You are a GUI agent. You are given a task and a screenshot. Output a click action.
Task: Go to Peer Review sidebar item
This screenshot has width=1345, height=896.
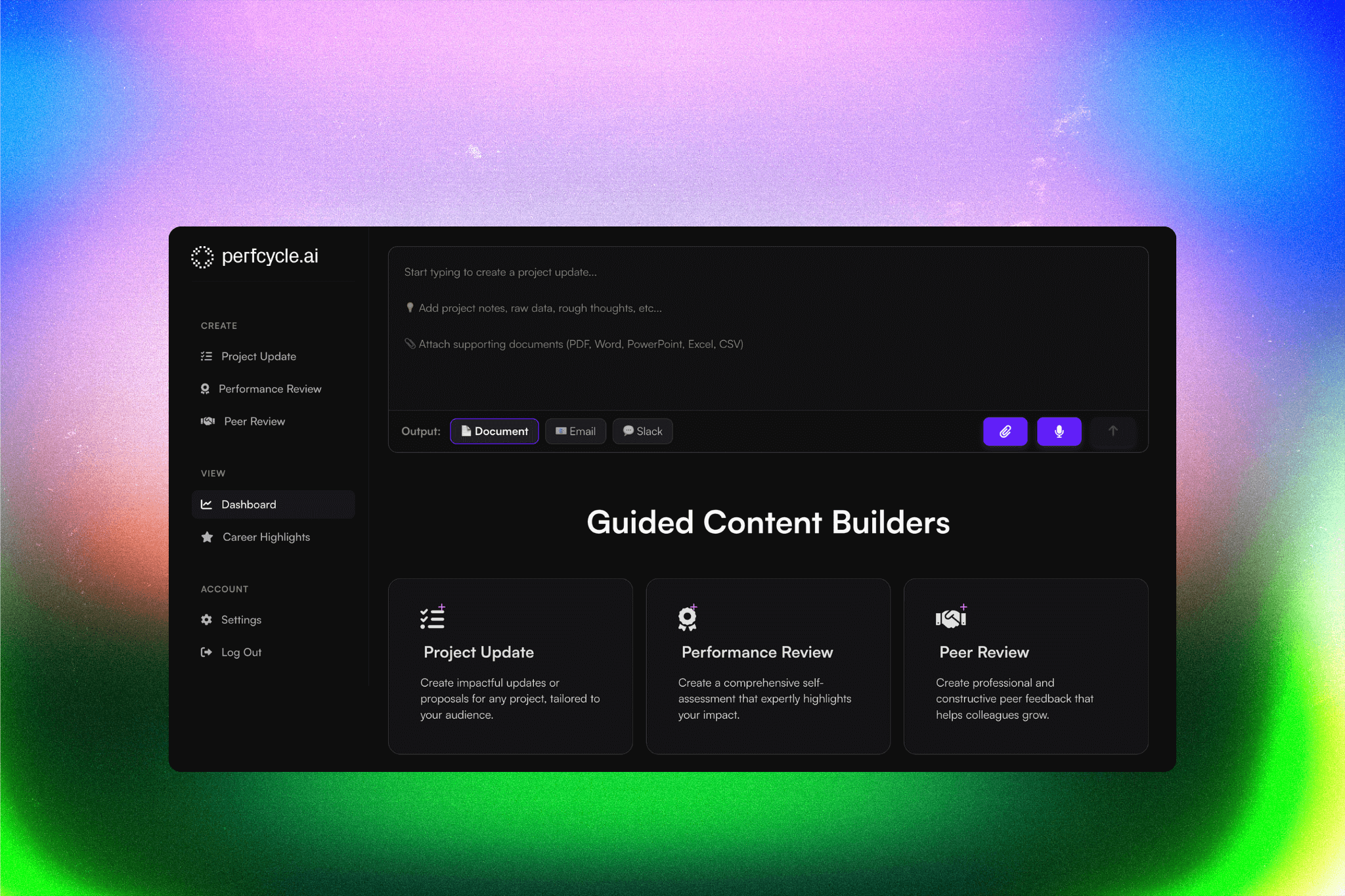point(254,421)
